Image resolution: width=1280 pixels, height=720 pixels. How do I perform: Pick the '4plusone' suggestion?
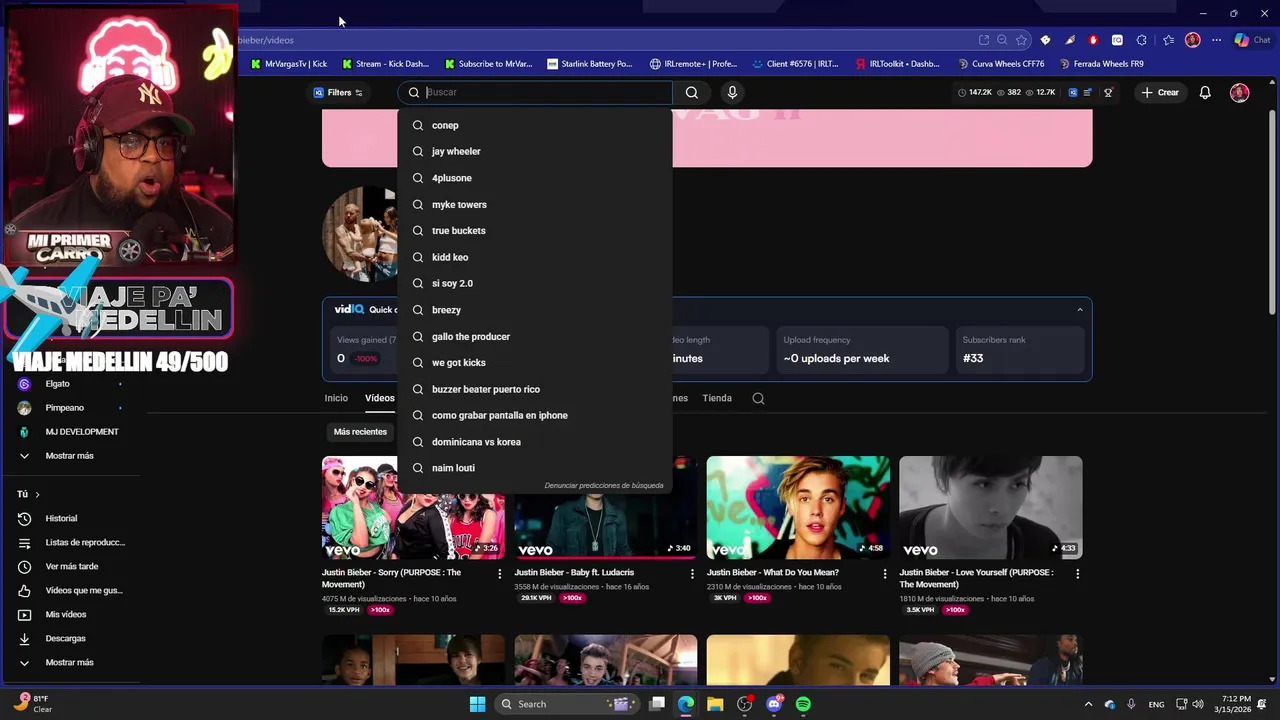[x=535, y=178]
